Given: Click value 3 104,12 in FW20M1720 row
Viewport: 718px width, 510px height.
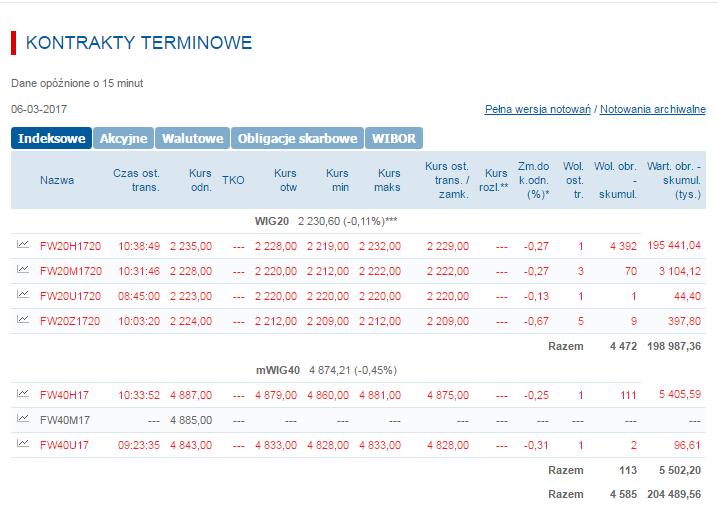Looking at the screenshot, I should tap(680, 271).
